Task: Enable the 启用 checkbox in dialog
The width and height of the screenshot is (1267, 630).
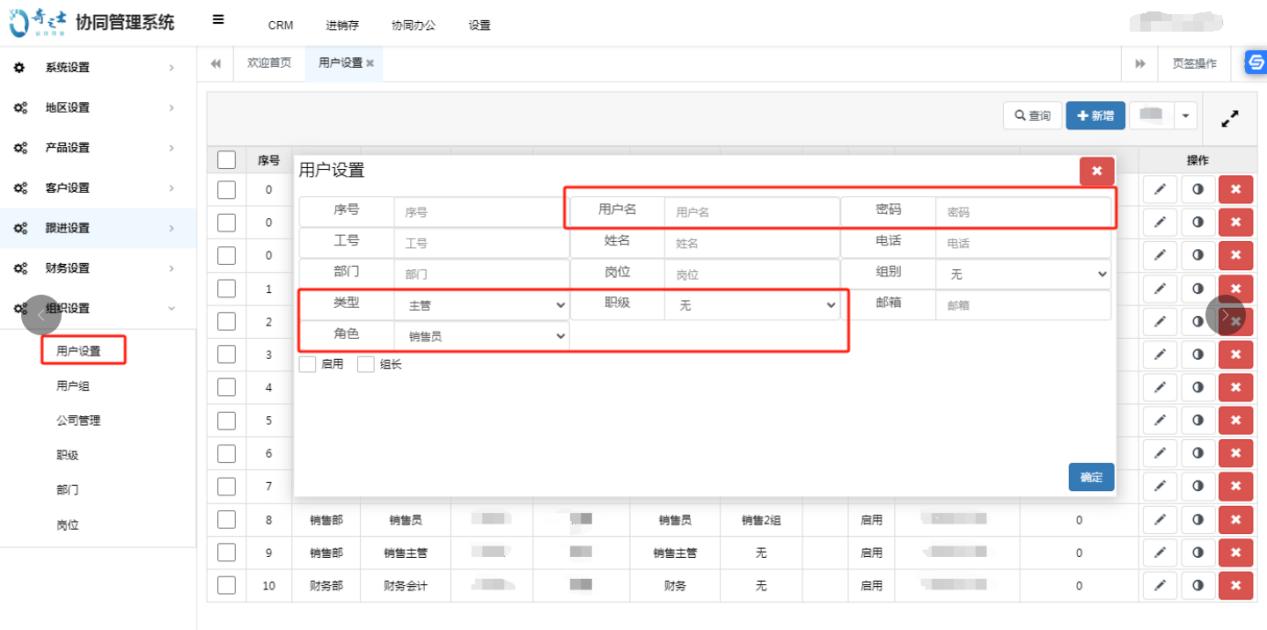Action: (308, 365)
